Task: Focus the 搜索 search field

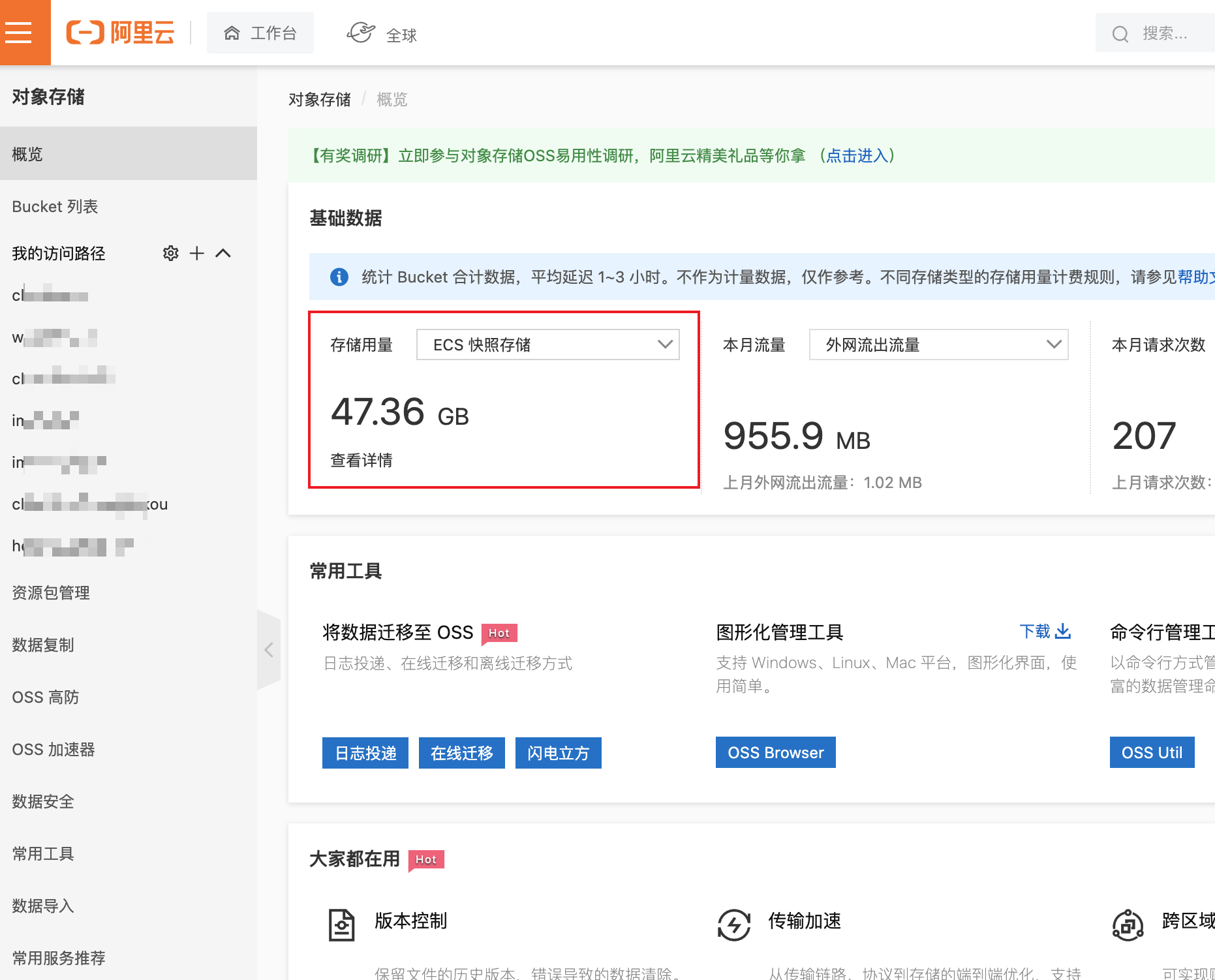Action: (1155, 33)
